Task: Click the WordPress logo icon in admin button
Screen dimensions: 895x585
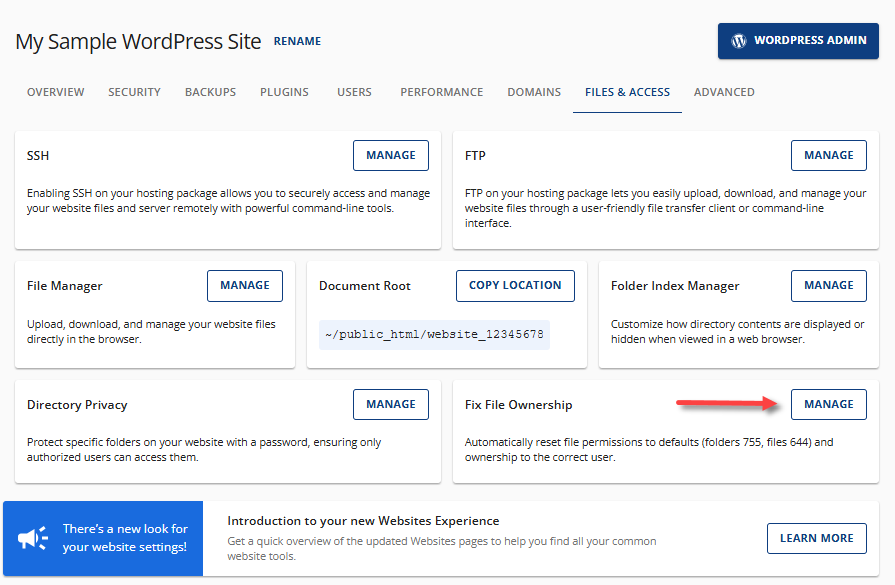Action: (x=739, y=41)
